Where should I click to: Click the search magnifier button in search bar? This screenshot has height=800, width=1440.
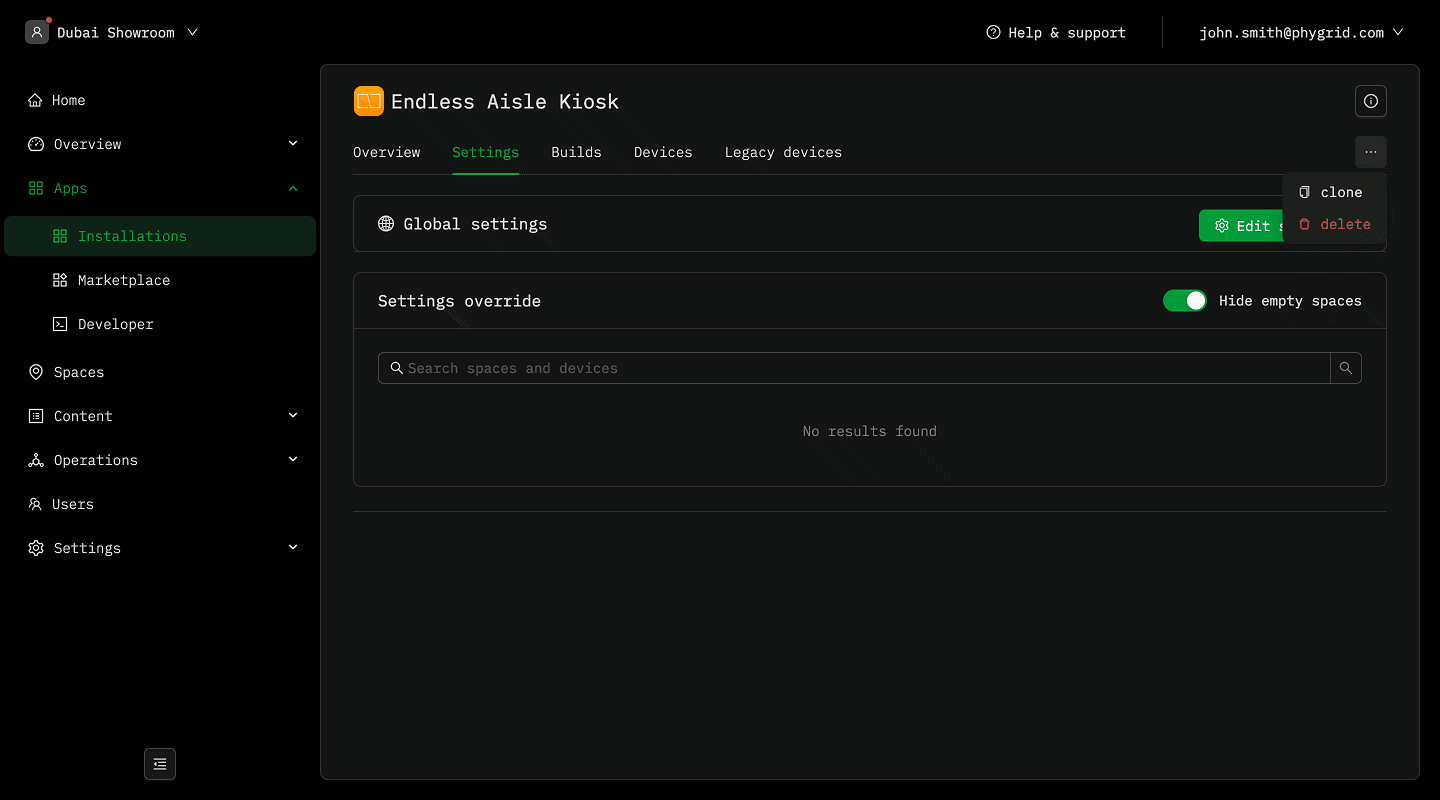coord(1346,368)
